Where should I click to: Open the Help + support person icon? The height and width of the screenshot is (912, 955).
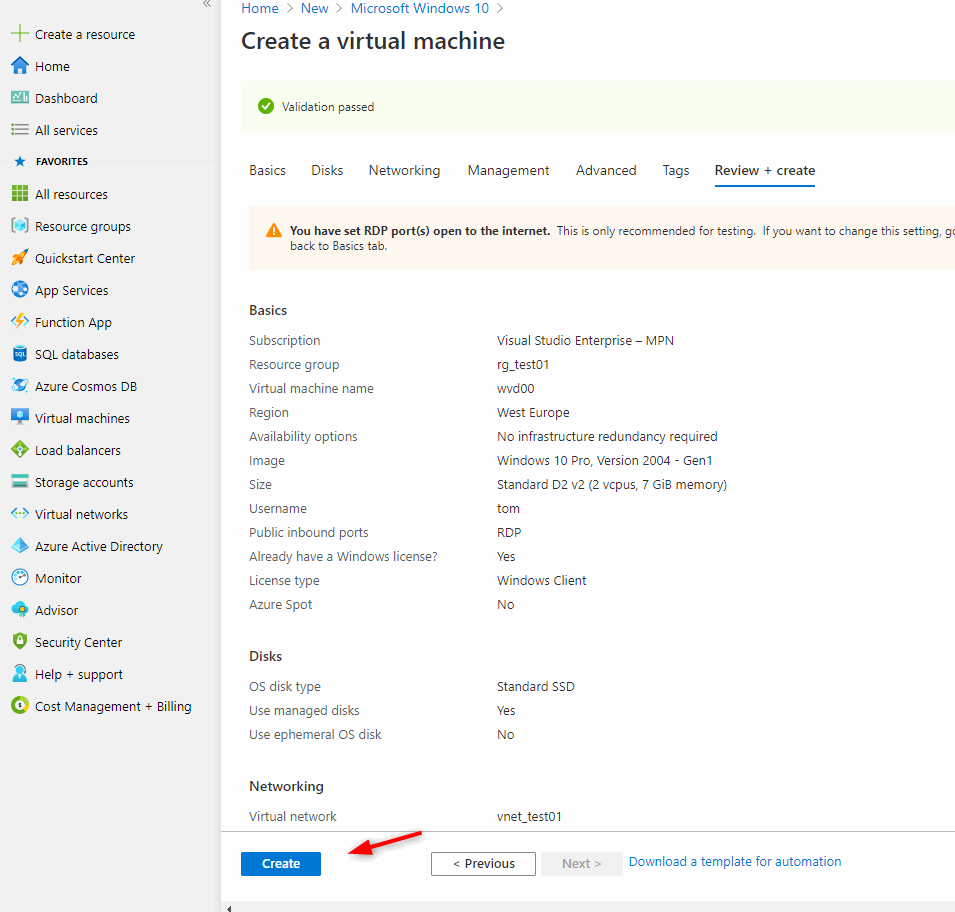click(x=19, y=673)
